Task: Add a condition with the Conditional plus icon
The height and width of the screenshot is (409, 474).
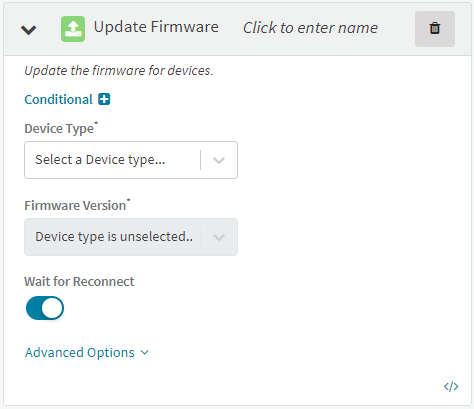Action: point(104,99)
